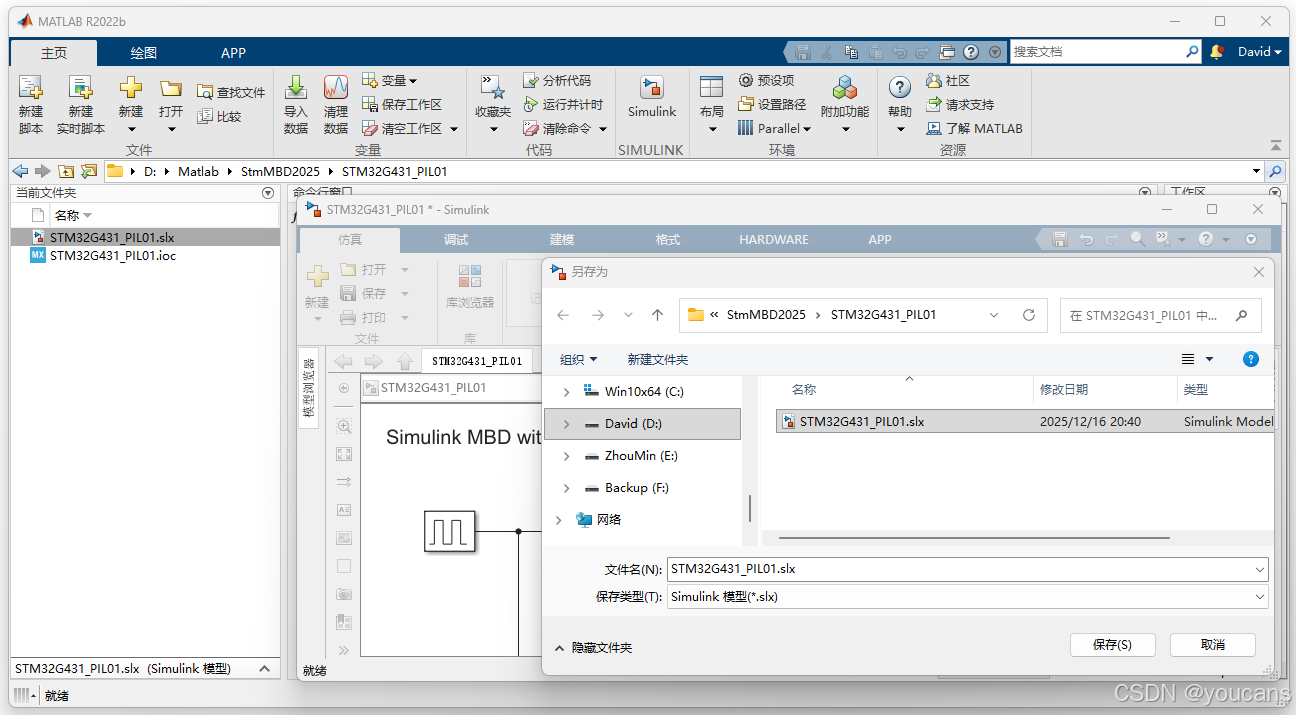The height and width of the screenshot is (715, 1296).
Task: Click the blue help icon in Save As dialog
Action: 1250,359
